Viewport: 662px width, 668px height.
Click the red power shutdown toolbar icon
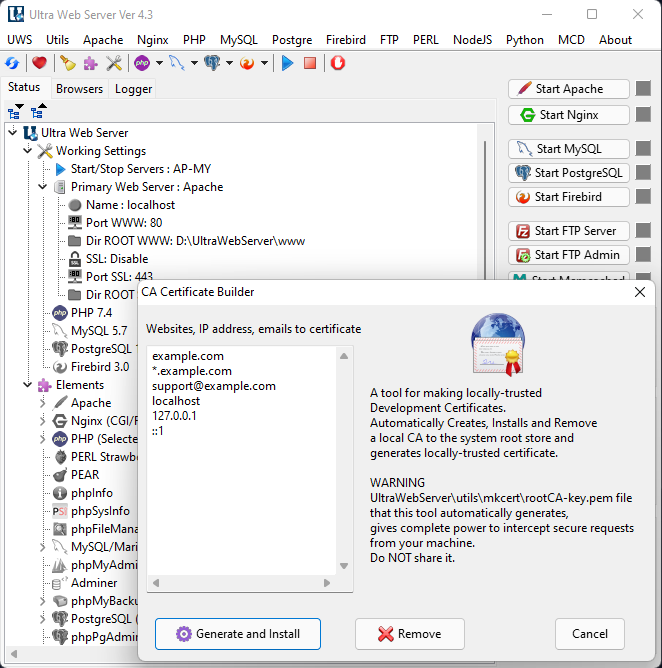(338, 63)
